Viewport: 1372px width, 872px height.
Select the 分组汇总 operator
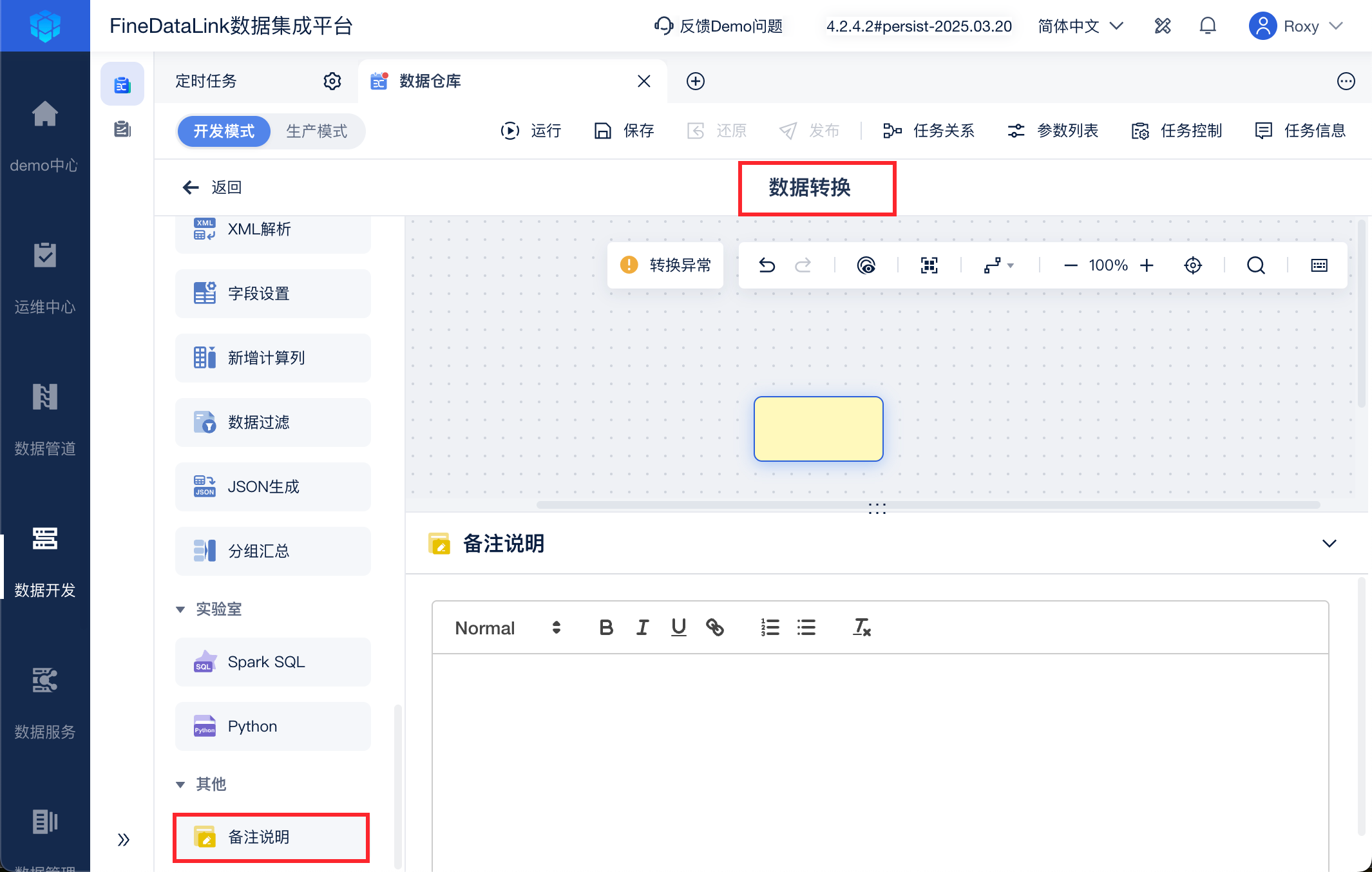click(273, 551)
